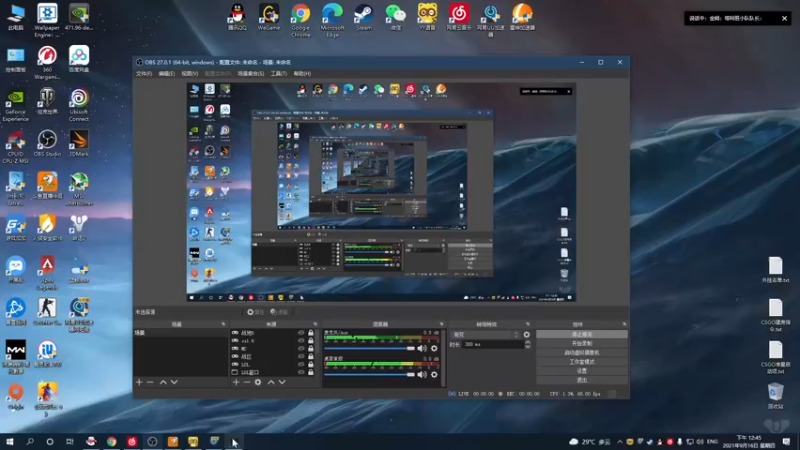Open Ubisoft Connect desktop shortcut
The image size is (800, 450).
click(79, 105)
